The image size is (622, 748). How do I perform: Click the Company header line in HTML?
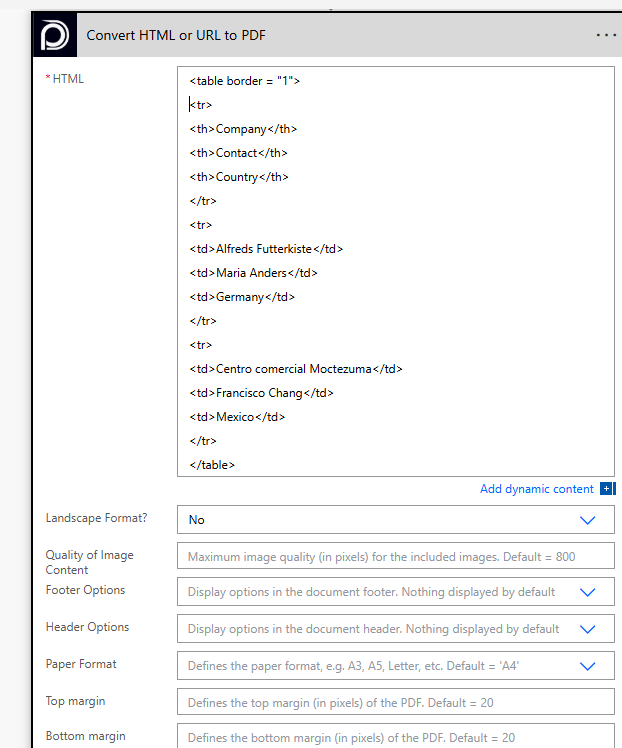pos(243,129)
